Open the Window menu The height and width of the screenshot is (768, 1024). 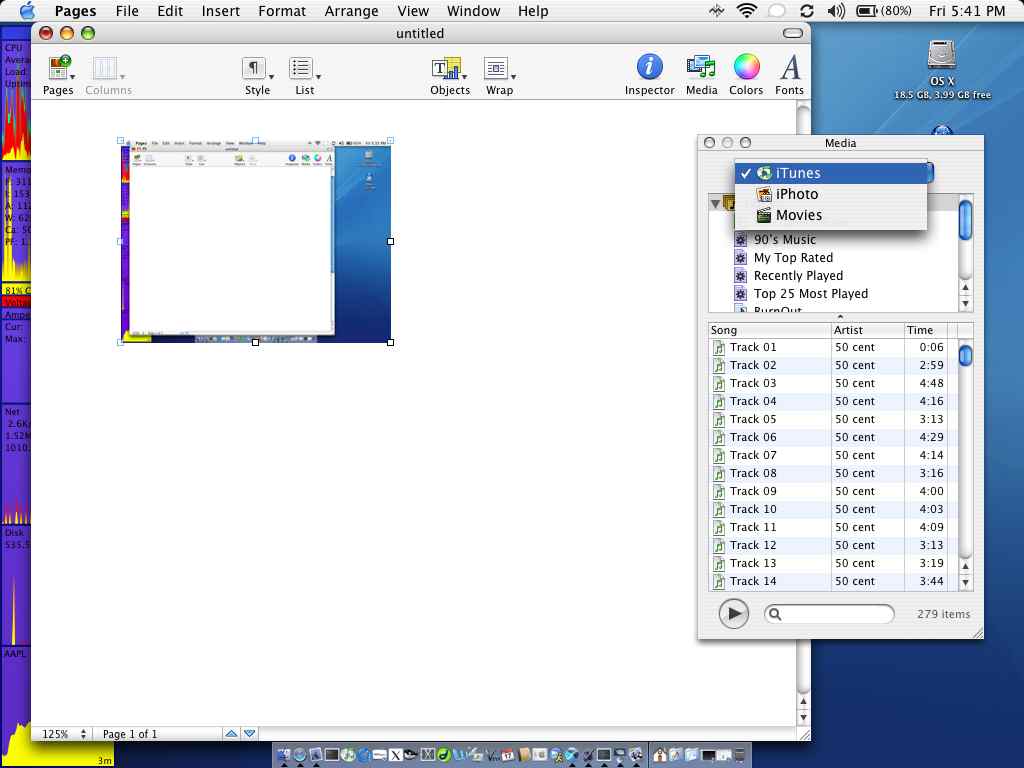(x=473, y=11)
